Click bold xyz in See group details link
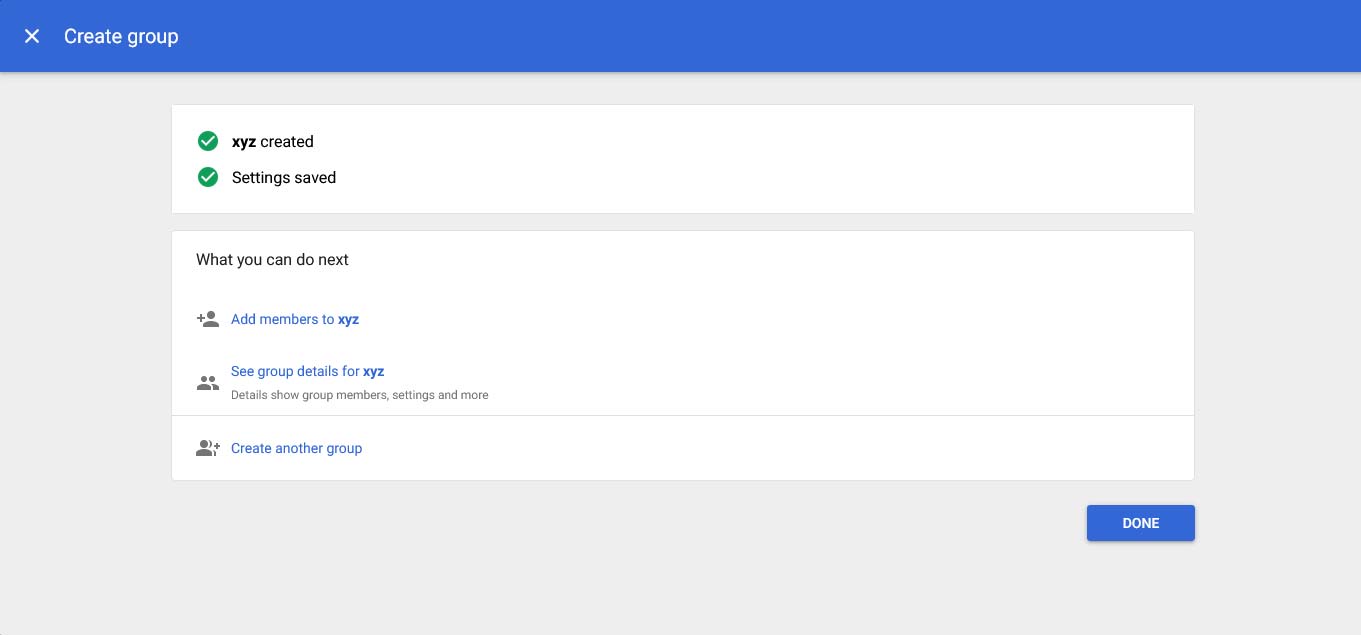Image resolution: width=1361 pixels, height=635 pixels. [x=373, y=371]
